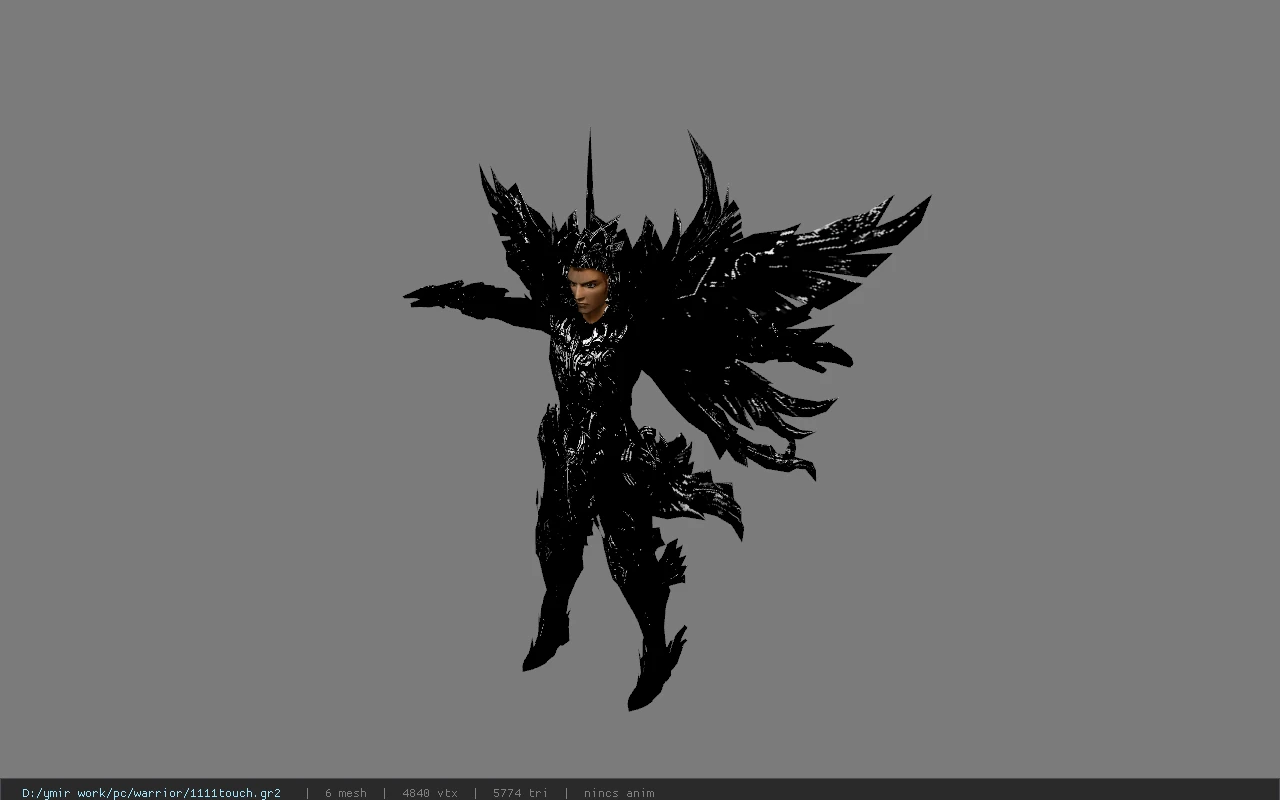Click the warrior model's face
This screenshot has width=1280, height=800.
point(587,290)
